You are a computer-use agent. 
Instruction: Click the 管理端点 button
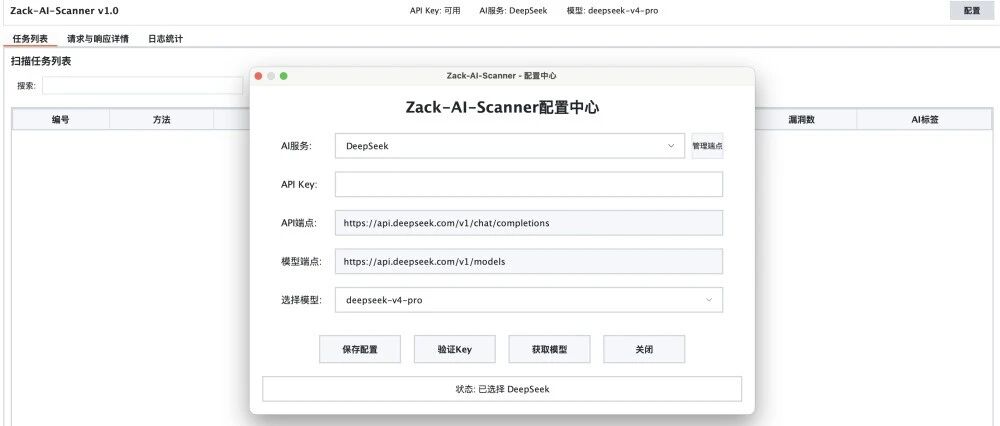tap(707, 146)
